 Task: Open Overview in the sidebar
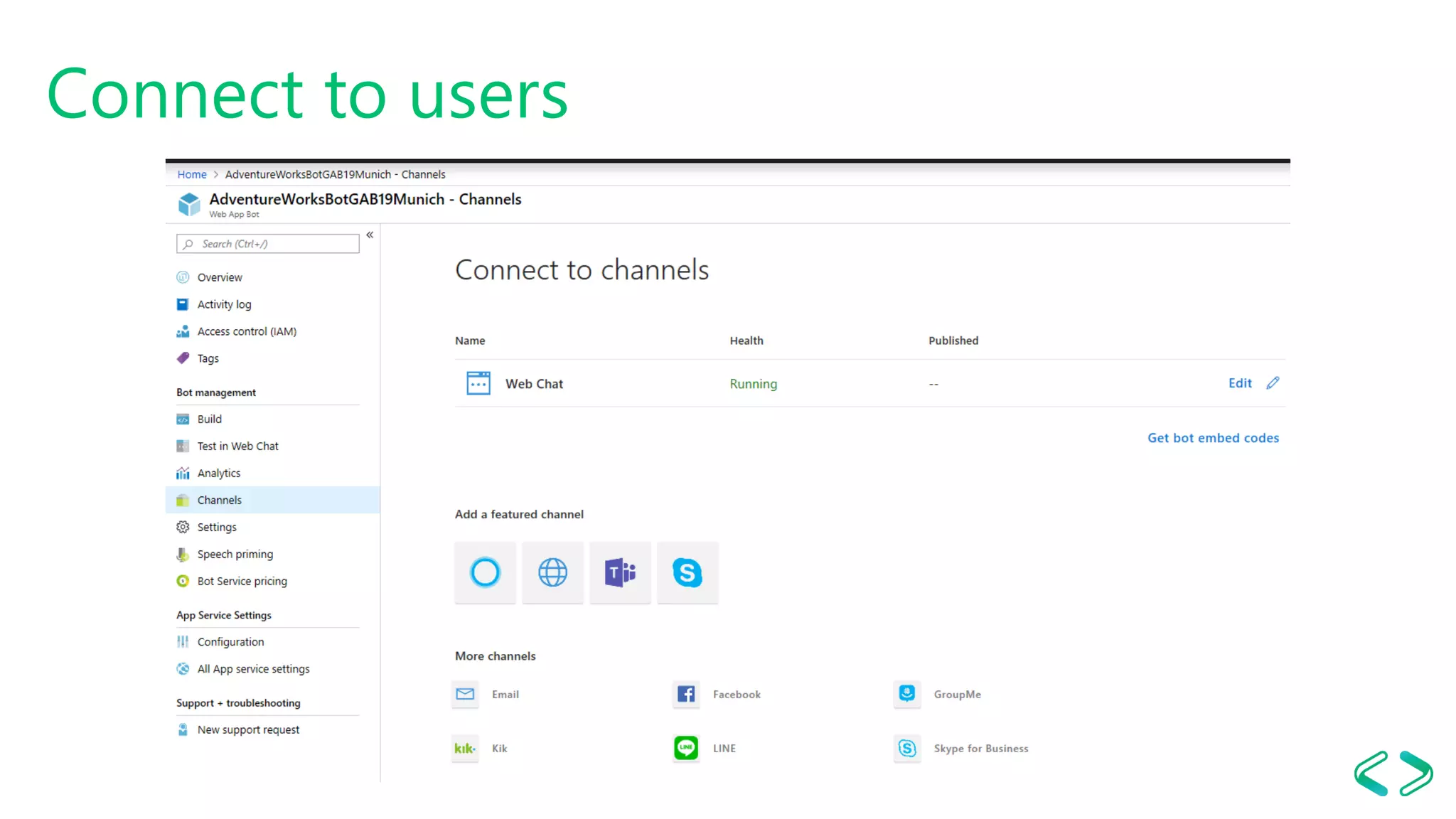tap(220, 277)
